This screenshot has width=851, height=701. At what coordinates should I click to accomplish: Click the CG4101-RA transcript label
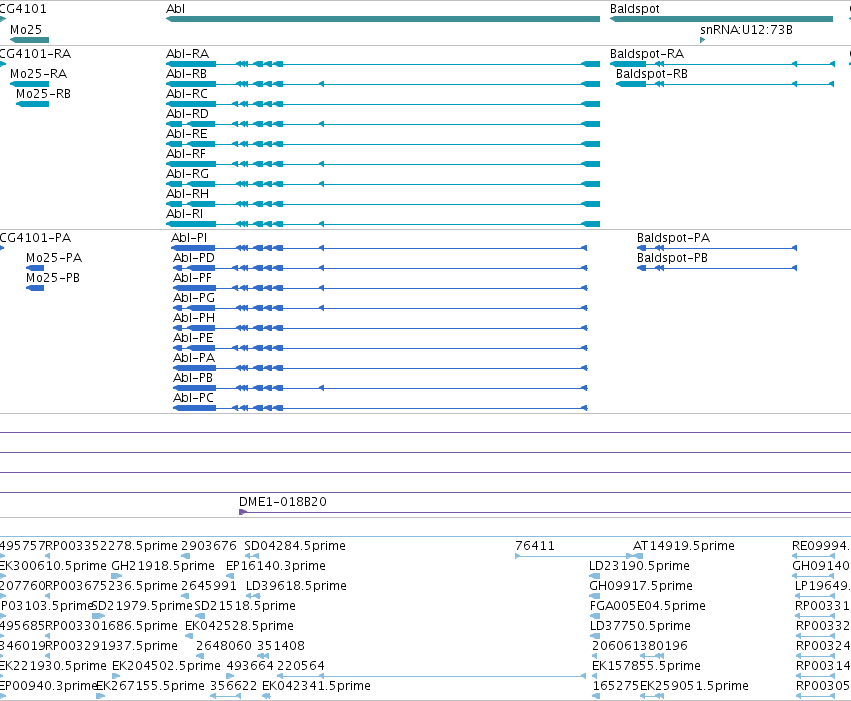(35, 54)
